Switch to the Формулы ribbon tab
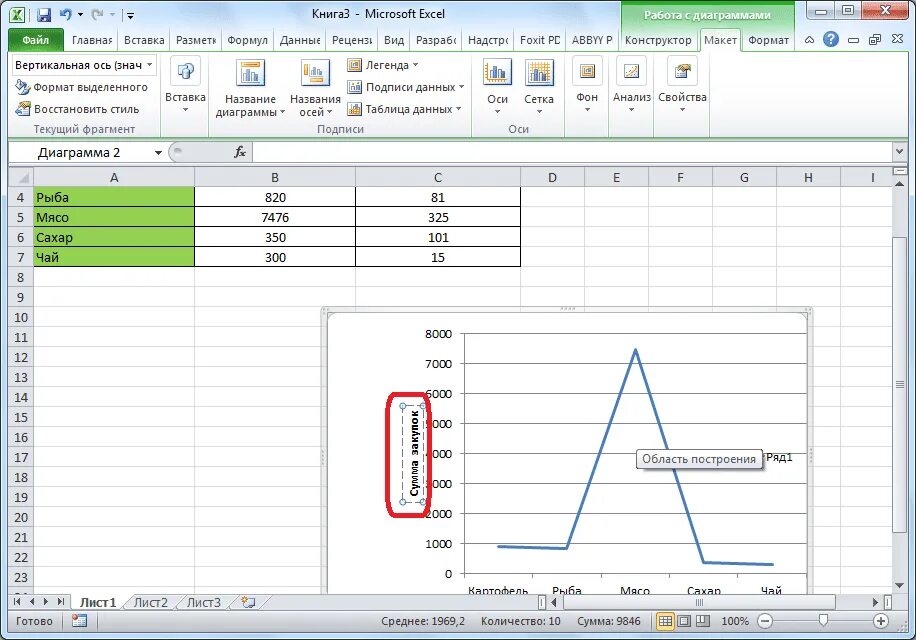Screen dimensions: 916x640 click(x=247, y=40)
